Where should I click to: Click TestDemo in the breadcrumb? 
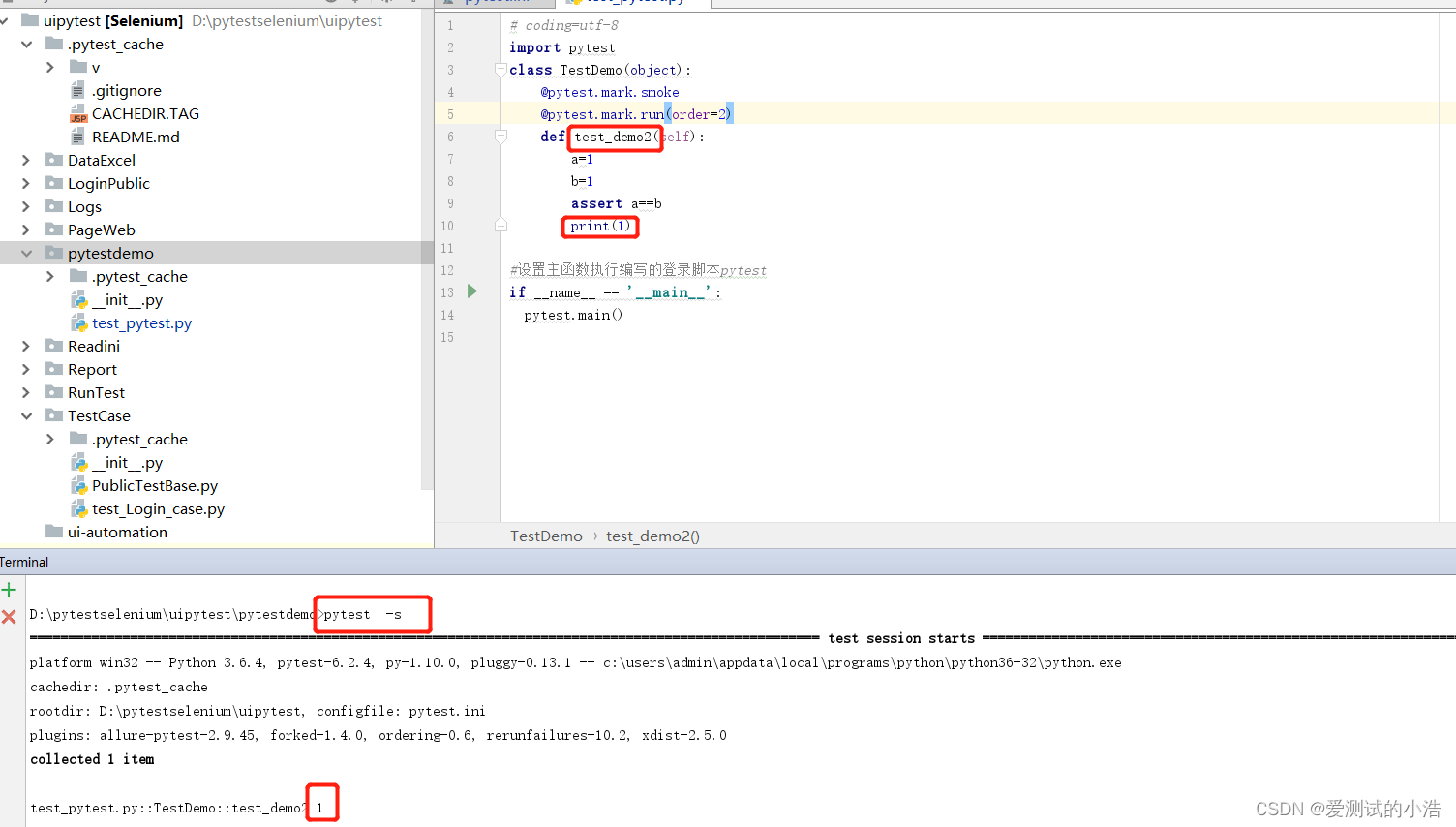pyautogui.click(x=546, y=536)
